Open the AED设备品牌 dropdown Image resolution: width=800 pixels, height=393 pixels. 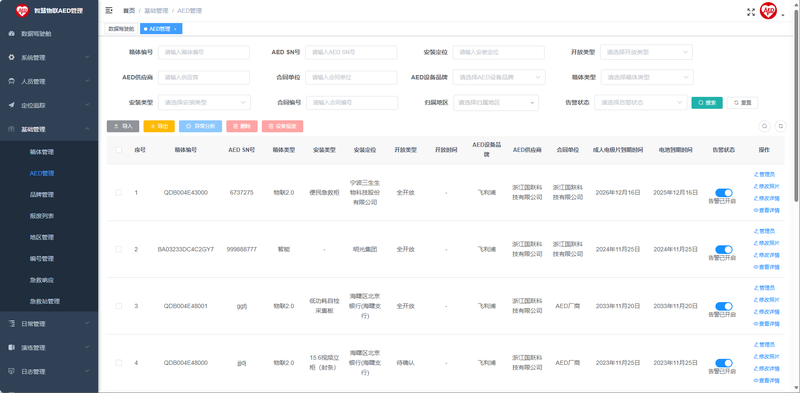[499, 78]
